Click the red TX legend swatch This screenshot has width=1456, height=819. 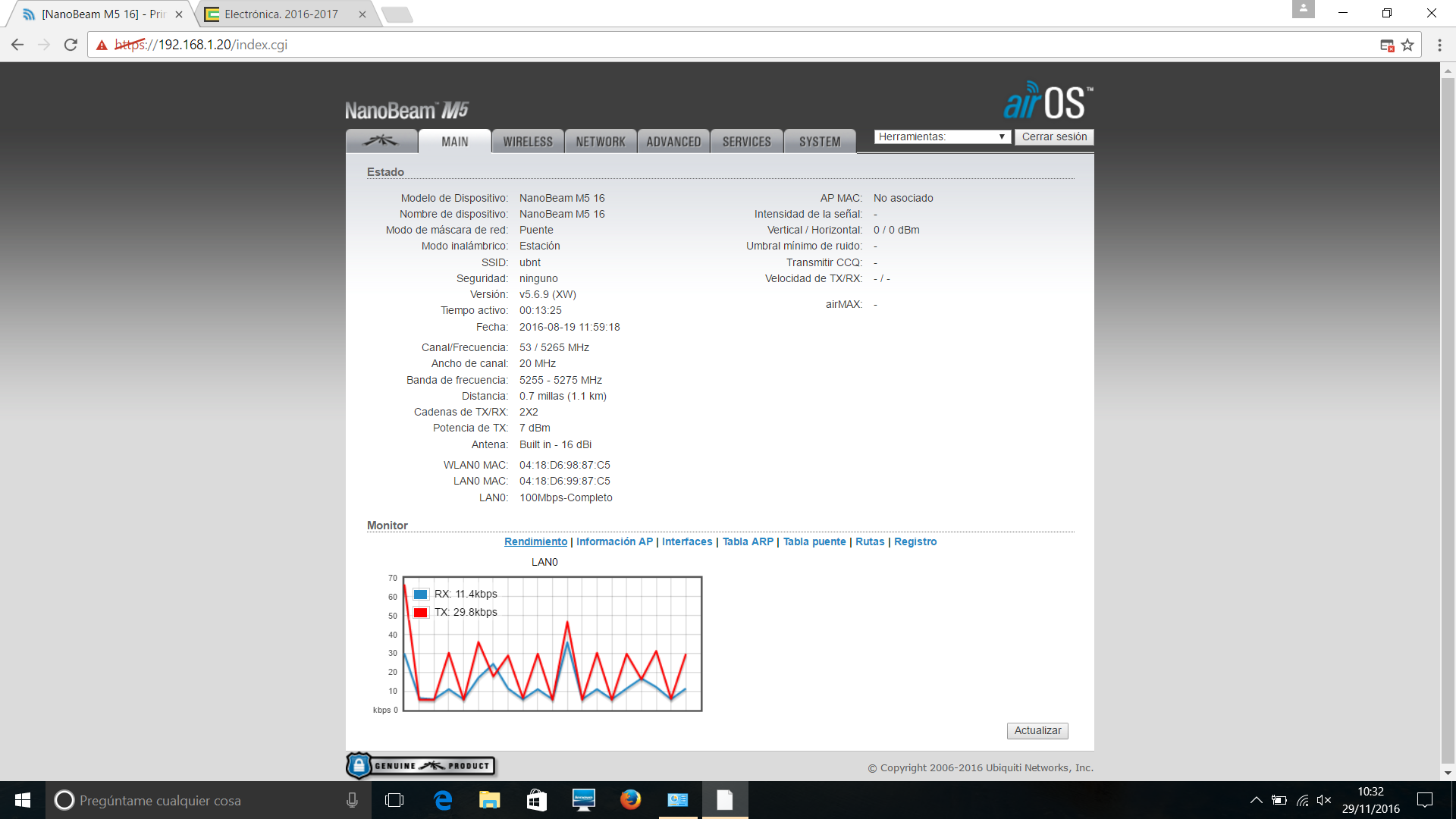click(x=421, y=612)
